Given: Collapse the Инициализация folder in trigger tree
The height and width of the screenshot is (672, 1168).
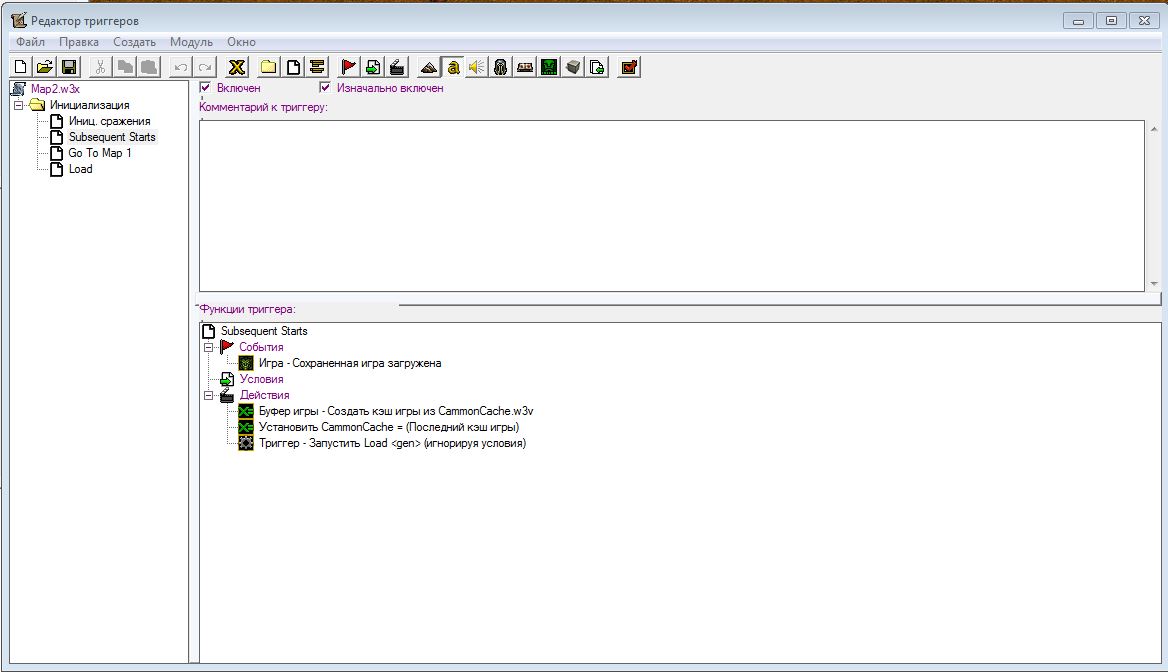Looking at the screenshot, I should (19, 105).
